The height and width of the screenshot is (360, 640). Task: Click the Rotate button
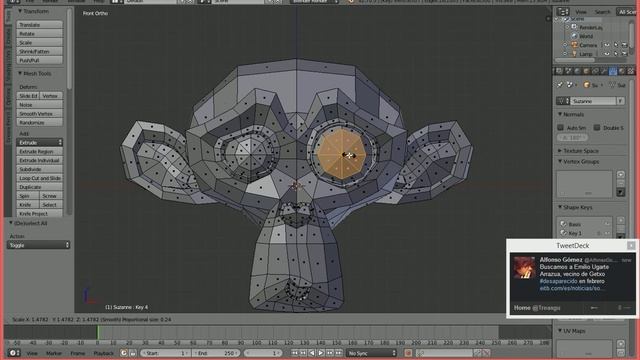tap(40, 34)
